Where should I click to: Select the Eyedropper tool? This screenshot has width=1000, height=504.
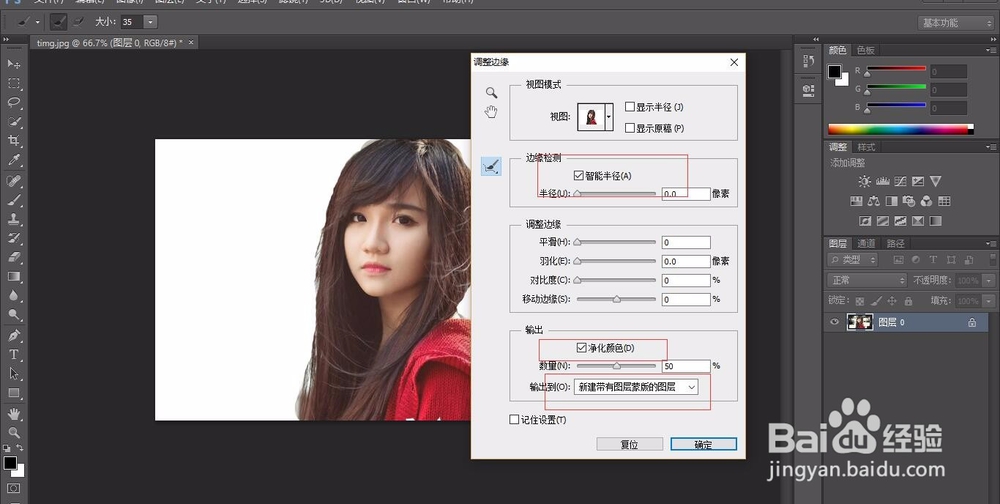click(x=13, y=160)
